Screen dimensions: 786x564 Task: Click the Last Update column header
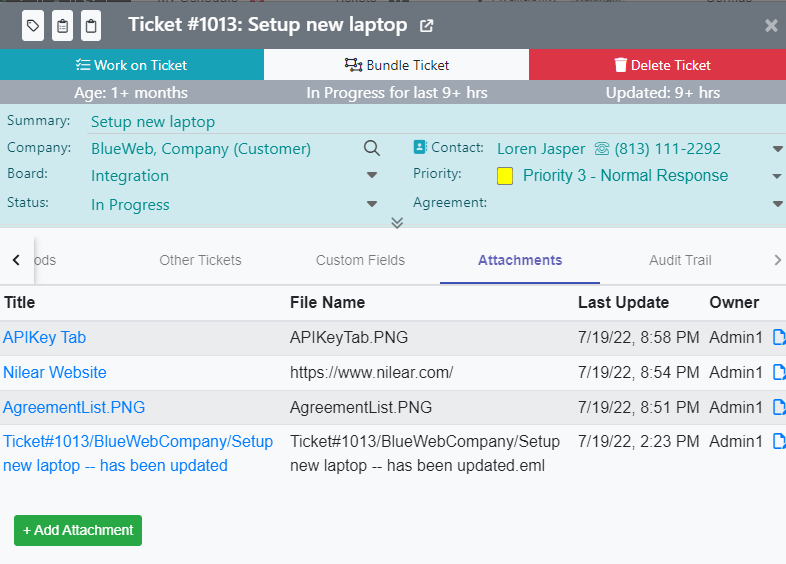[x=623, y=302]
